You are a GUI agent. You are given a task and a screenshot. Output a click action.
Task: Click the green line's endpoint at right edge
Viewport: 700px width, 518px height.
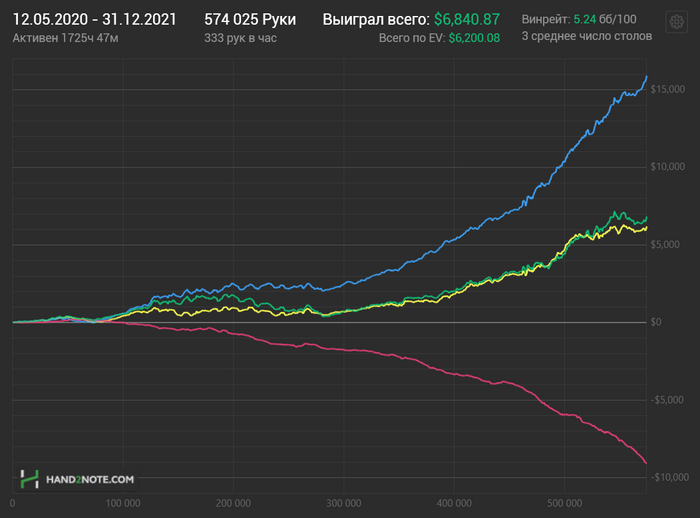click(646, 217)
